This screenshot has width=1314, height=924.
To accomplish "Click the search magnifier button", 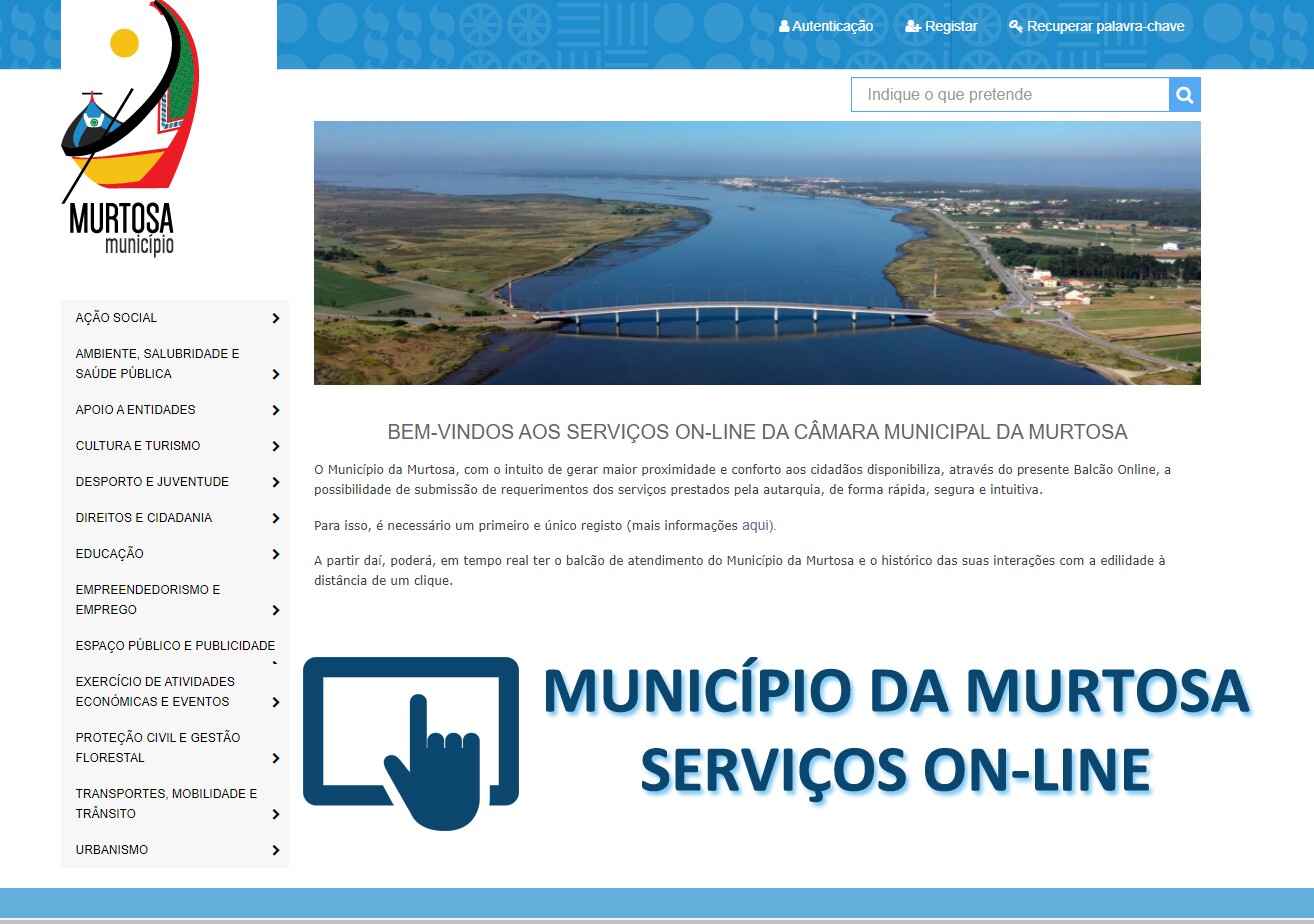I will point(1184,95).
